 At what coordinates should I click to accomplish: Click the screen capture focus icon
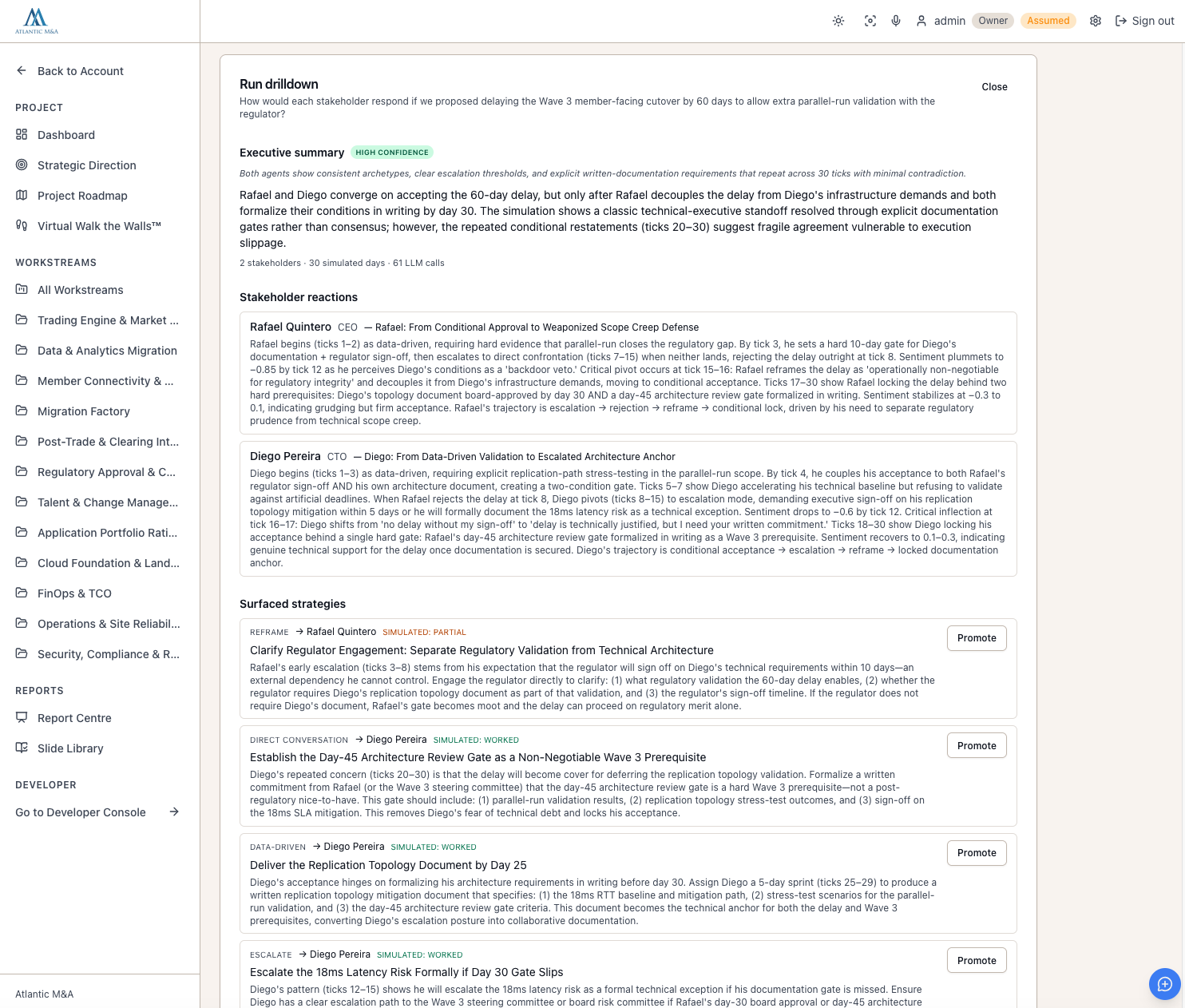point(870,21)
